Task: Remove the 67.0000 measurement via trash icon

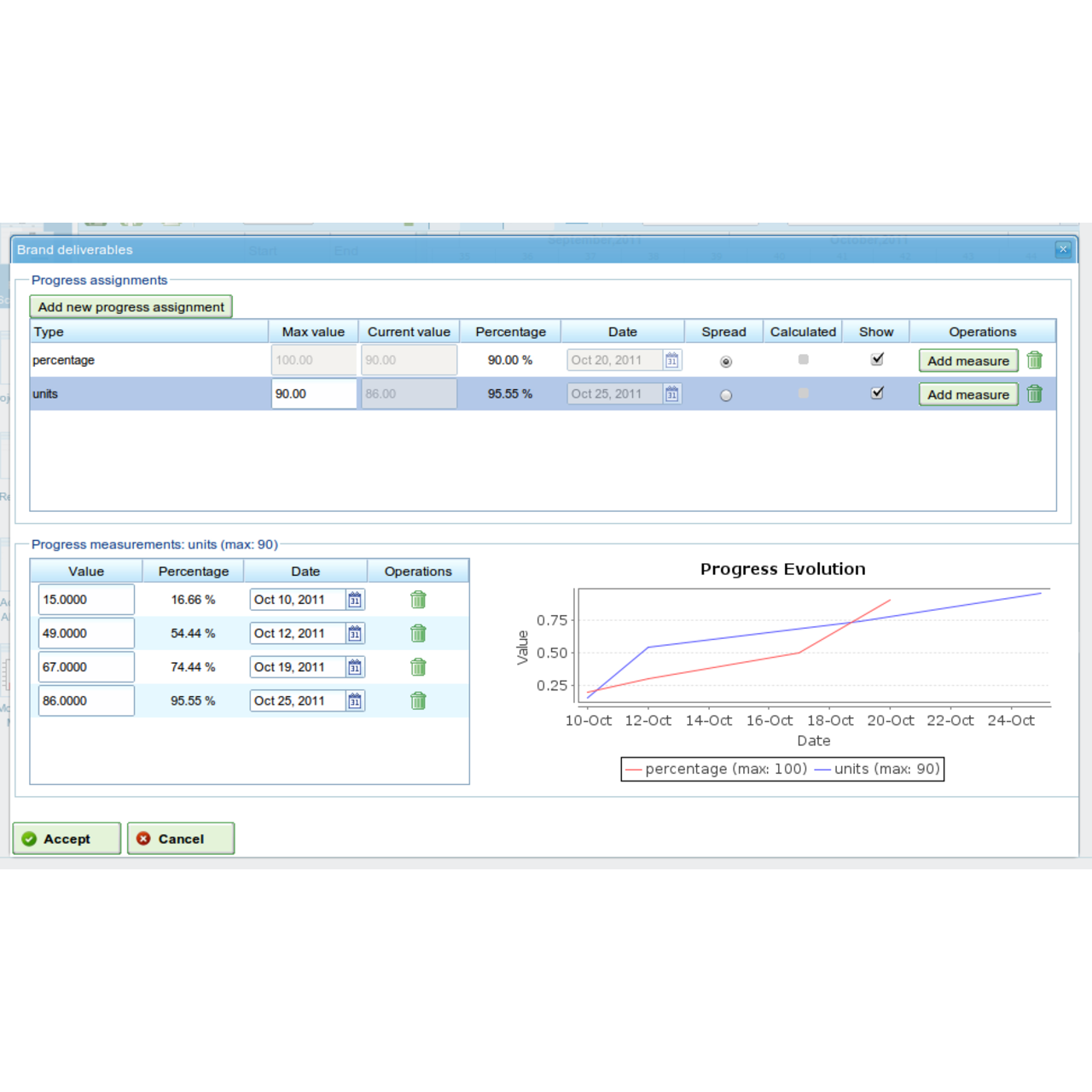Action: coord(418,667)
